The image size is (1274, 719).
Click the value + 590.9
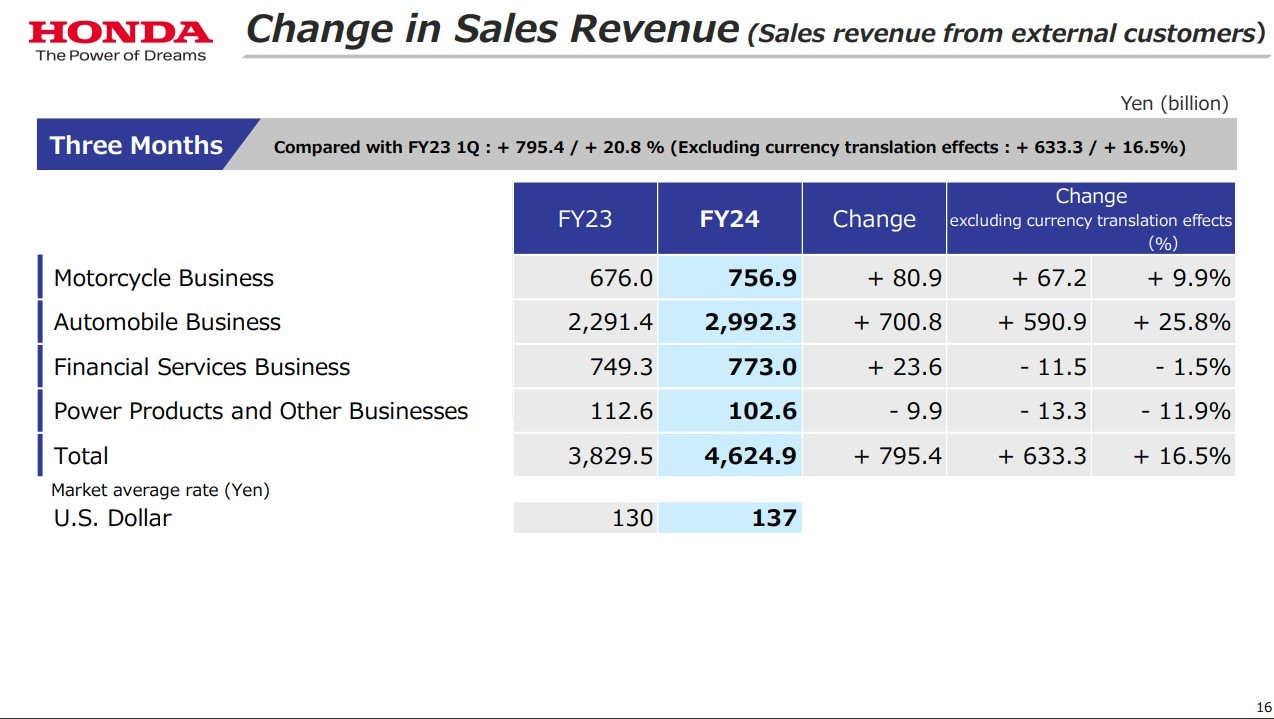click(1042, 322)
